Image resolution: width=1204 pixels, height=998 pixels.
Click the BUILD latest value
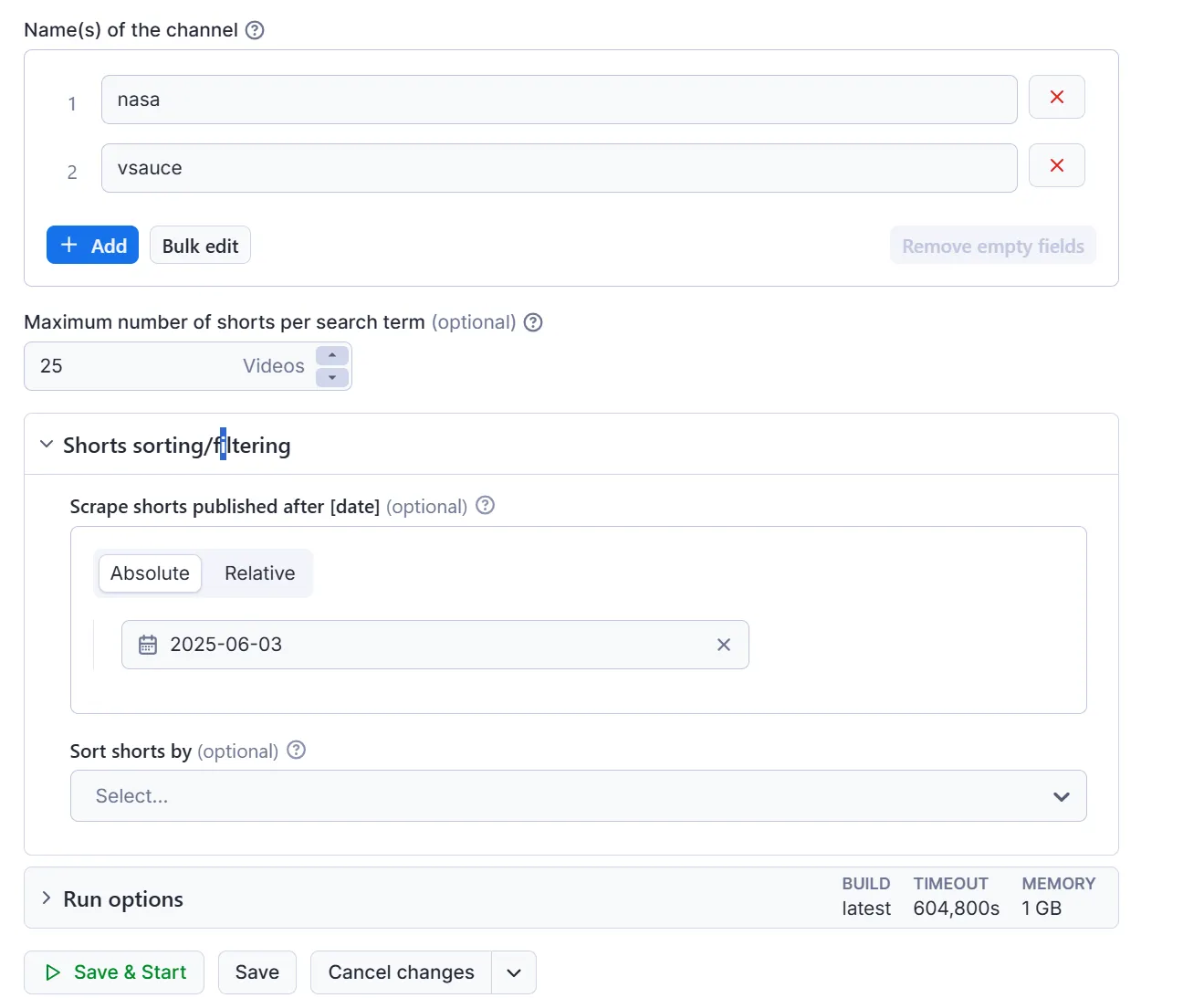coord(866,909)
